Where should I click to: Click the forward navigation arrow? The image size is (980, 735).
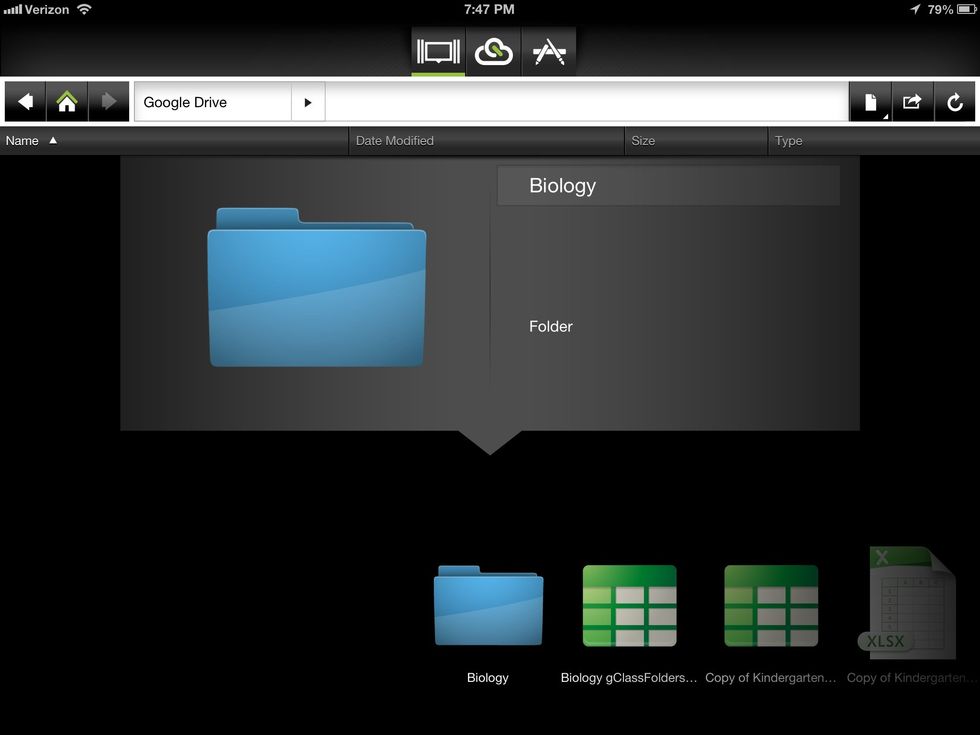click(108, 101)
